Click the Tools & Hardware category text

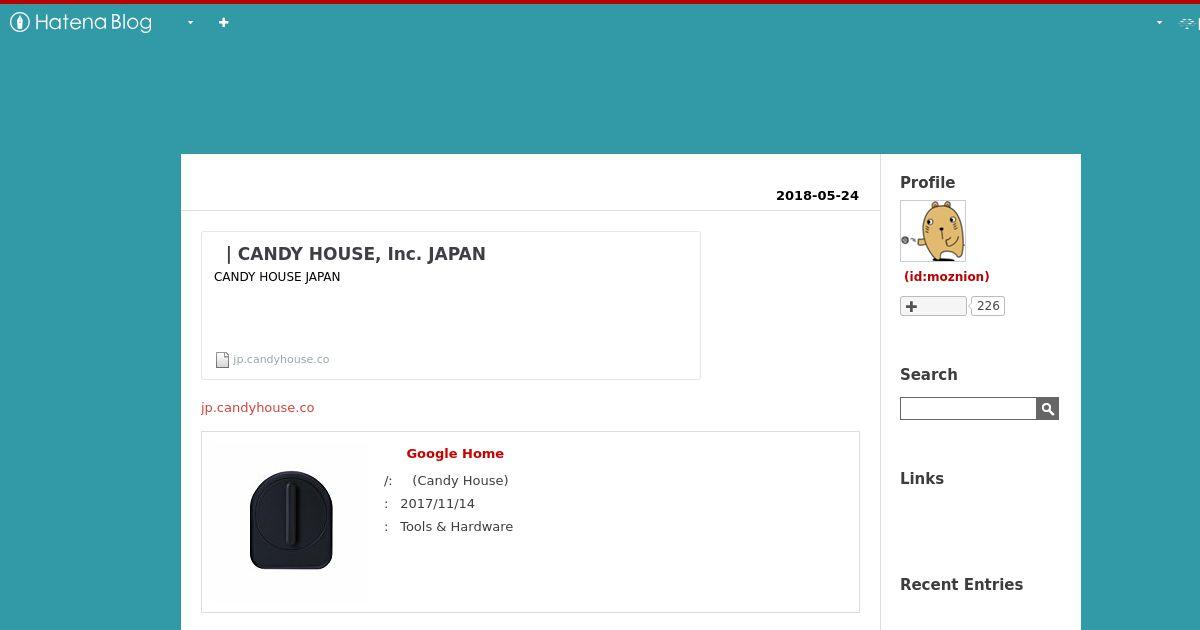(456, 527)
